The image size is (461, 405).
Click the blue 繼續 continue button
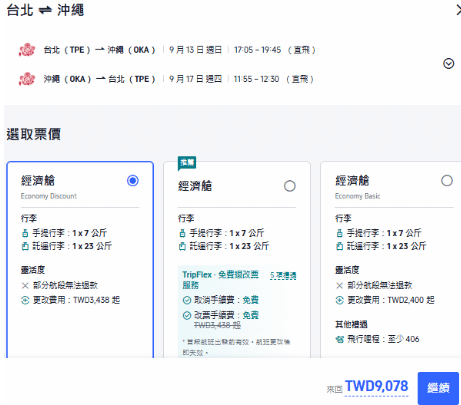[438, 388]
